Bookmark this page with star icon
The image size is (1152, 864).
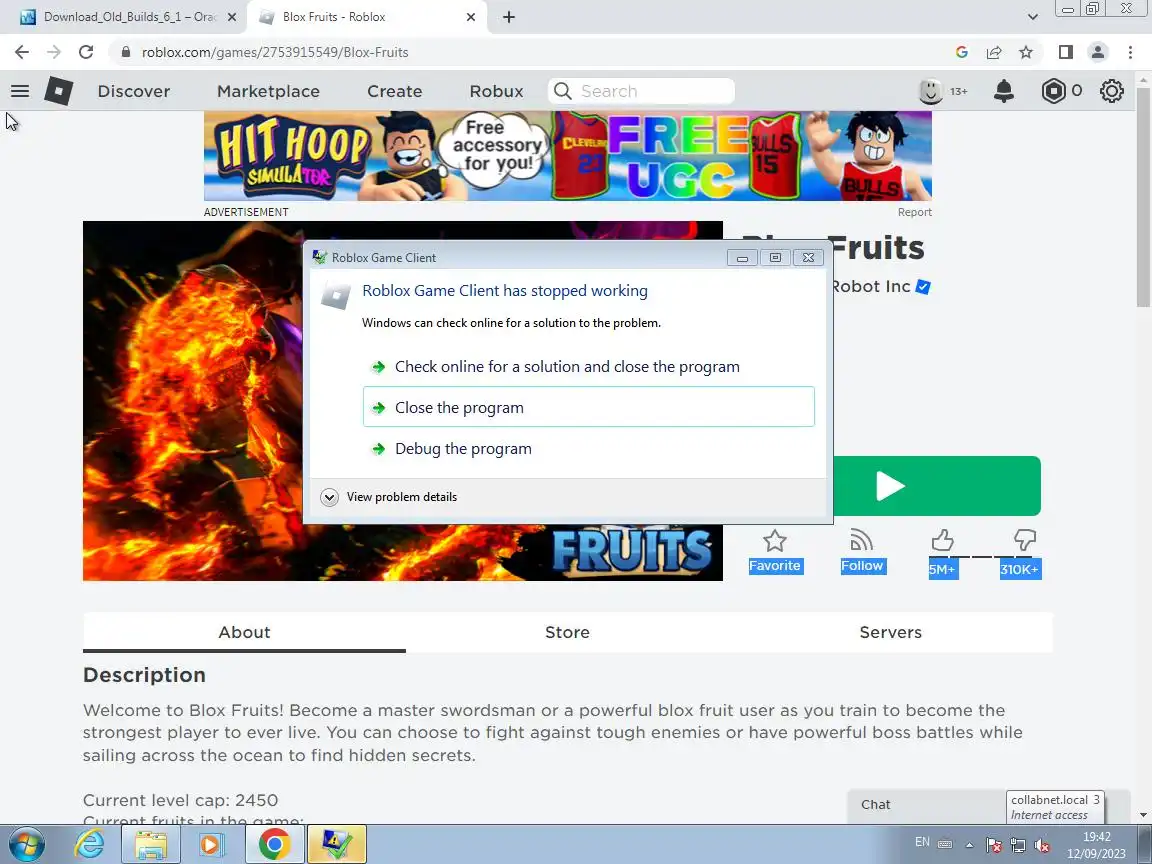click(1026, 52)
